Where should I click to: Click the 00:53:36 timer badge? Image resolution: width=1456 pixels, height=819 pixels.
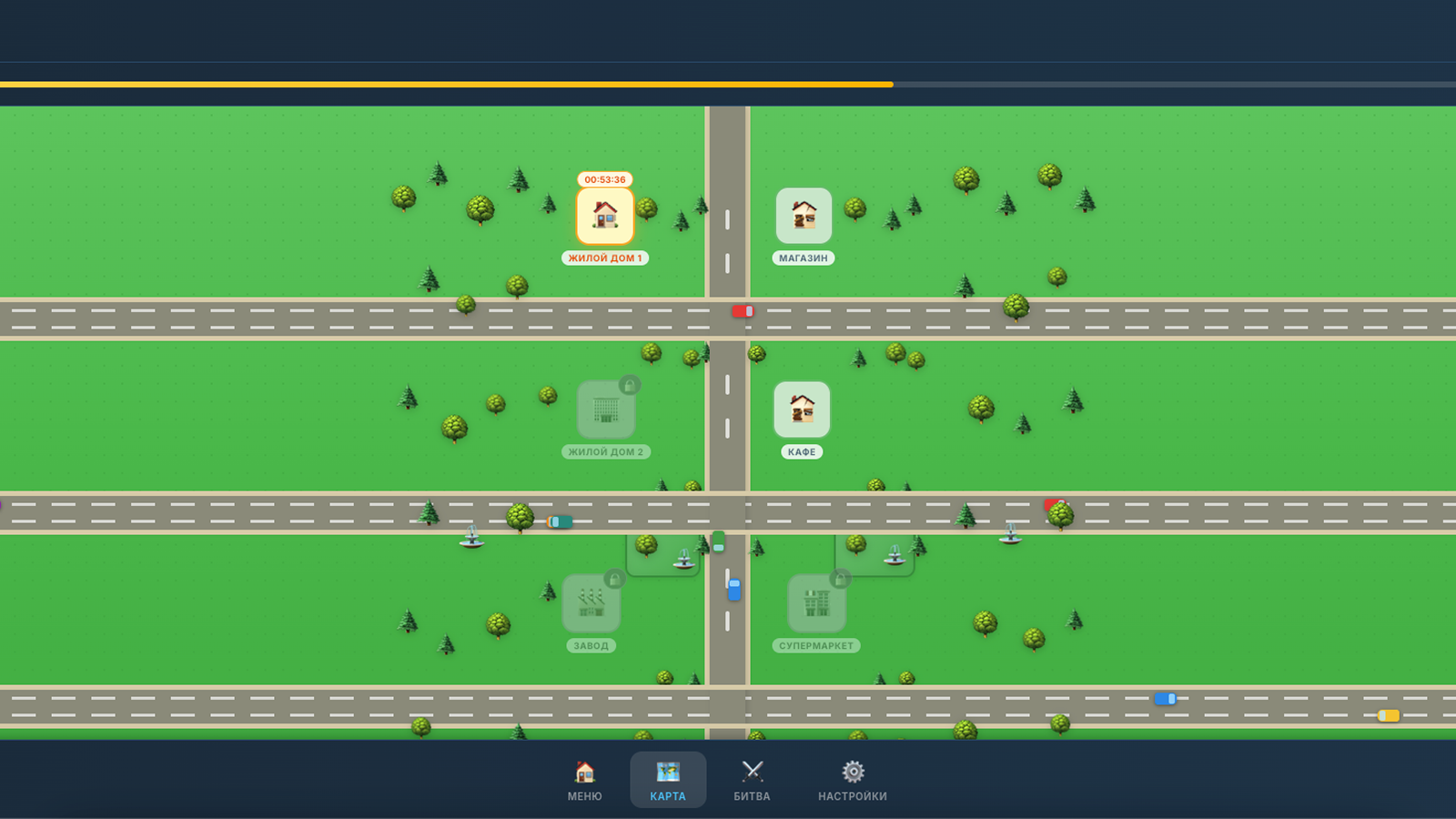point(605,179)
